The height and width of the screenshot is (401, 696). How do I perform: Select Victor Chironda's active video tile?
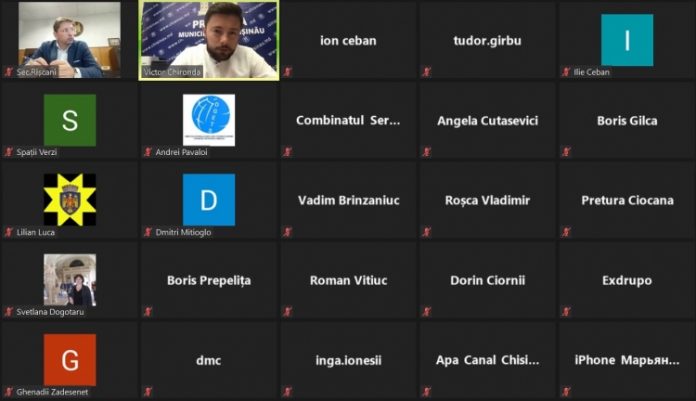[209, 40]
